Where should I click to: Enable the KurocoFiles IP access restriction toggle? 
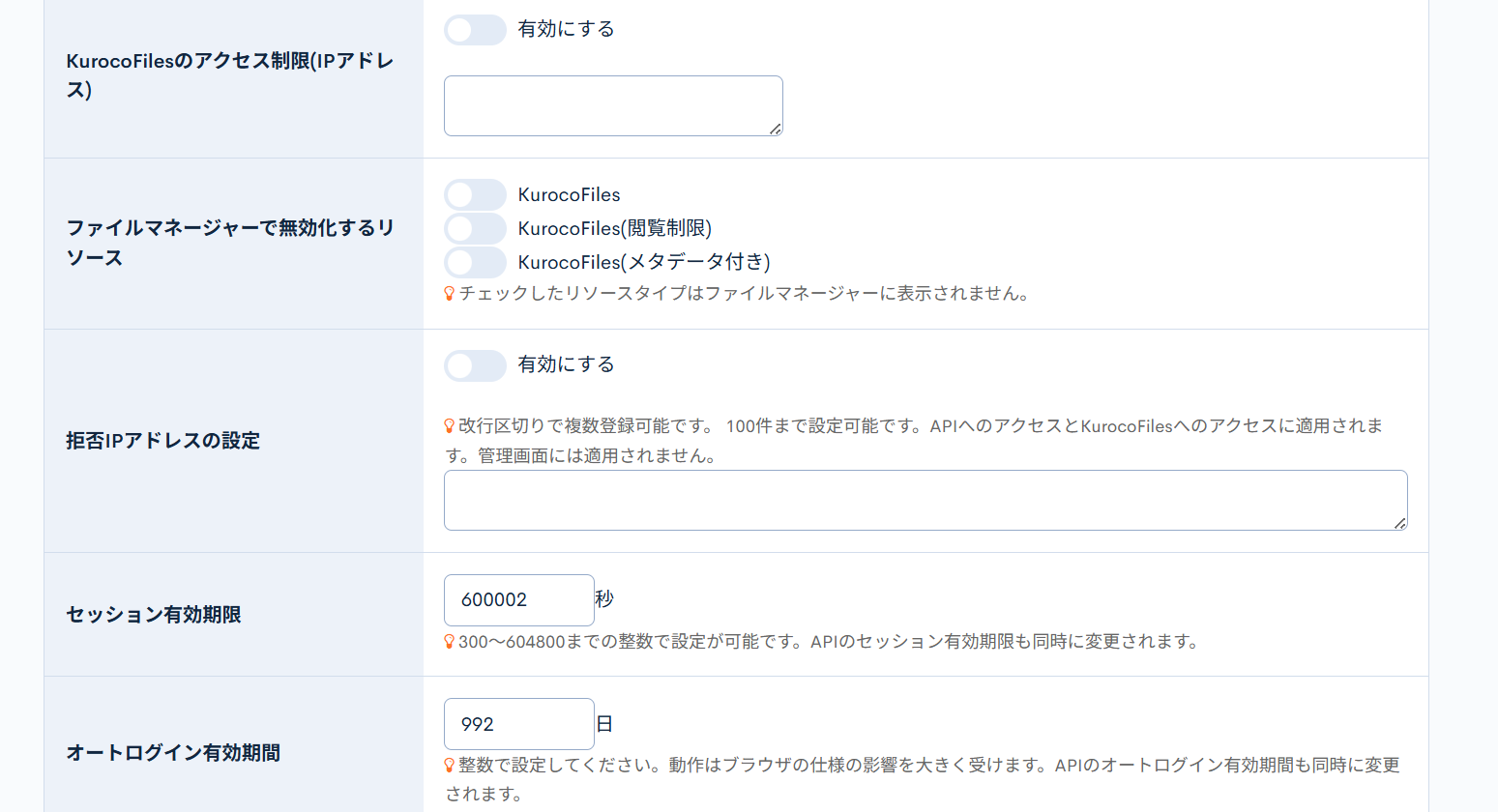(475, 30)
